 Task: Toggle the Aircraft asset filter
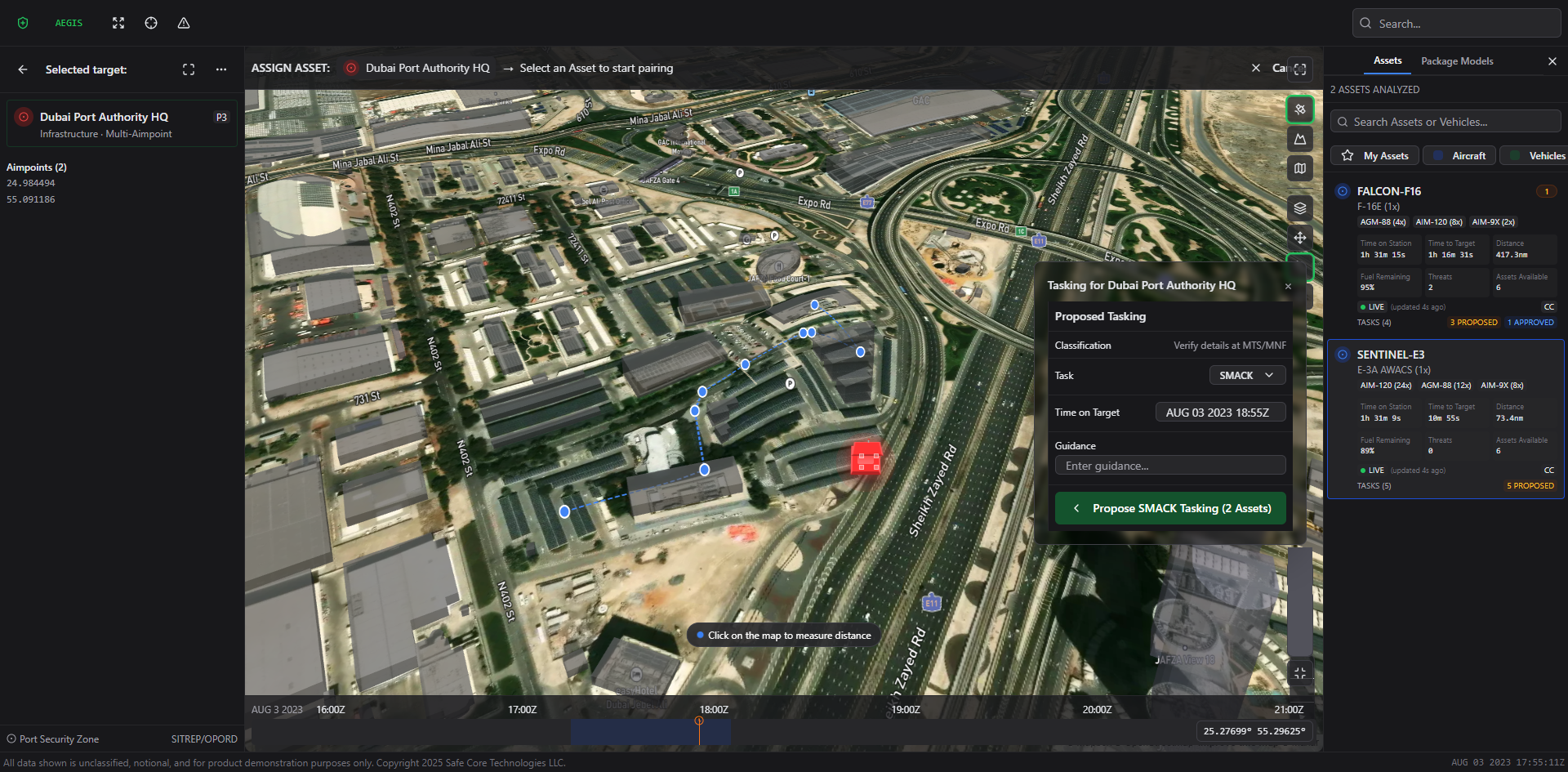(x=1459, y=155)
